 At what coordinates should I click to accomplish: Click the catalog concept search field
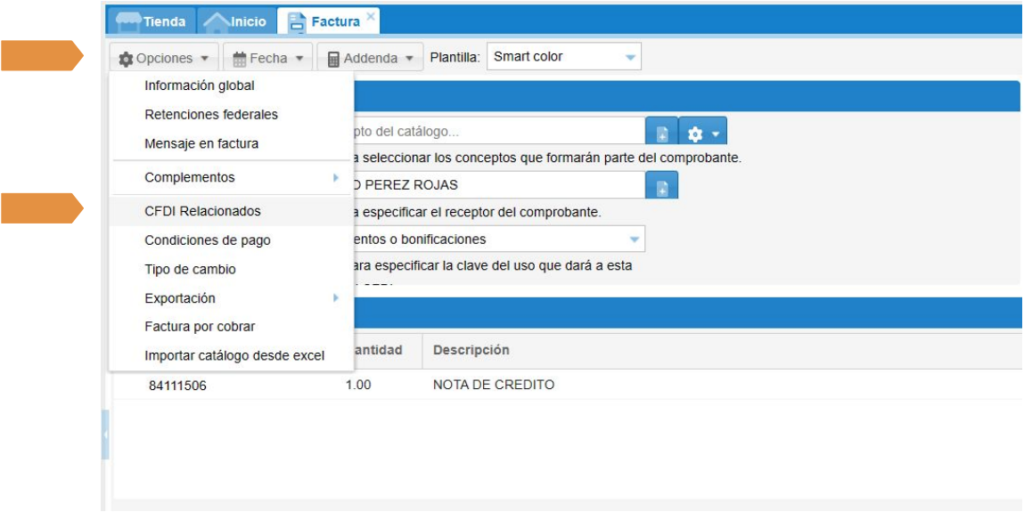495,131
